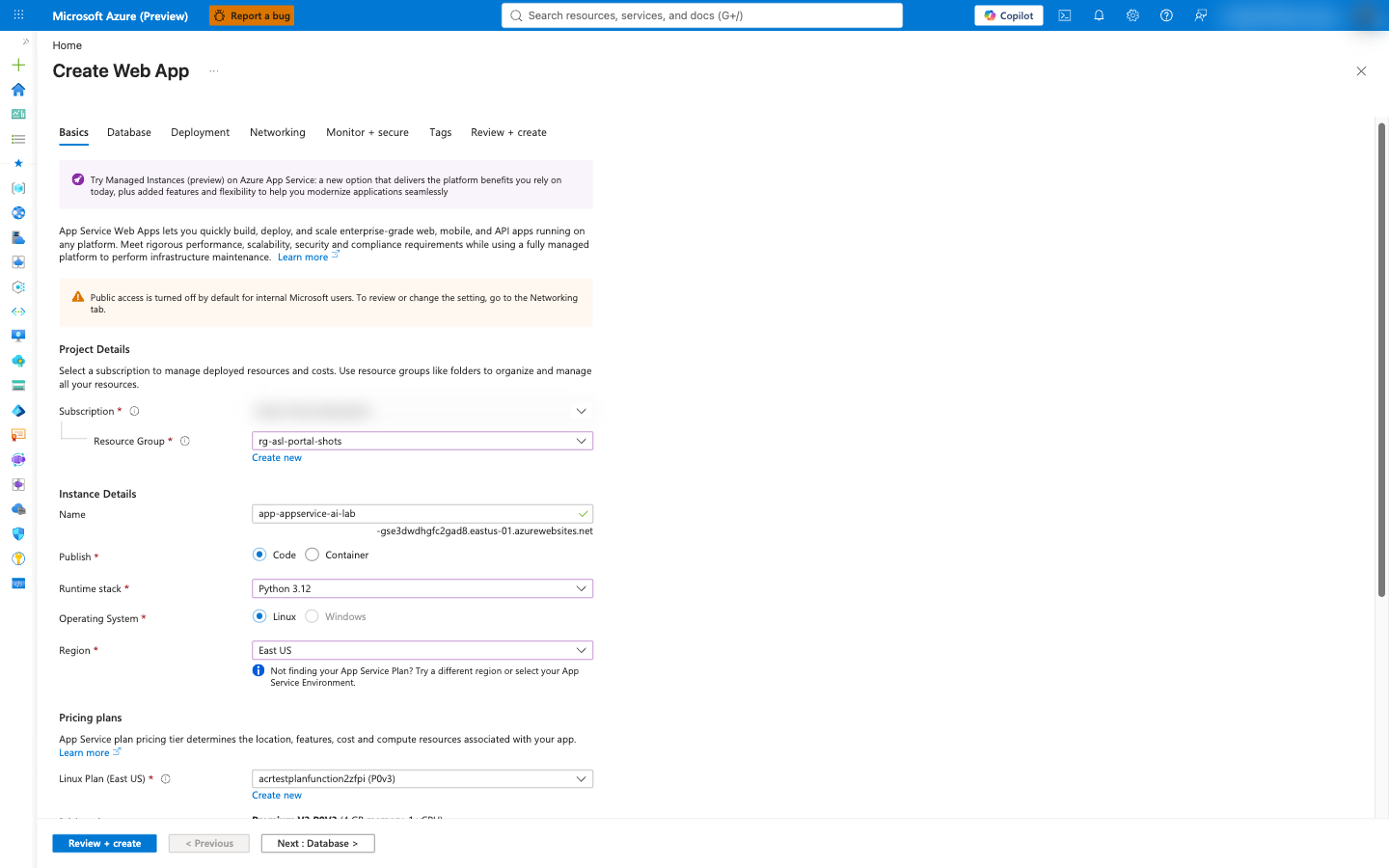Open the Linux Plan dropdown showing actestplanfunction2zfpi
1389x868 pixels.
(422, 778)
